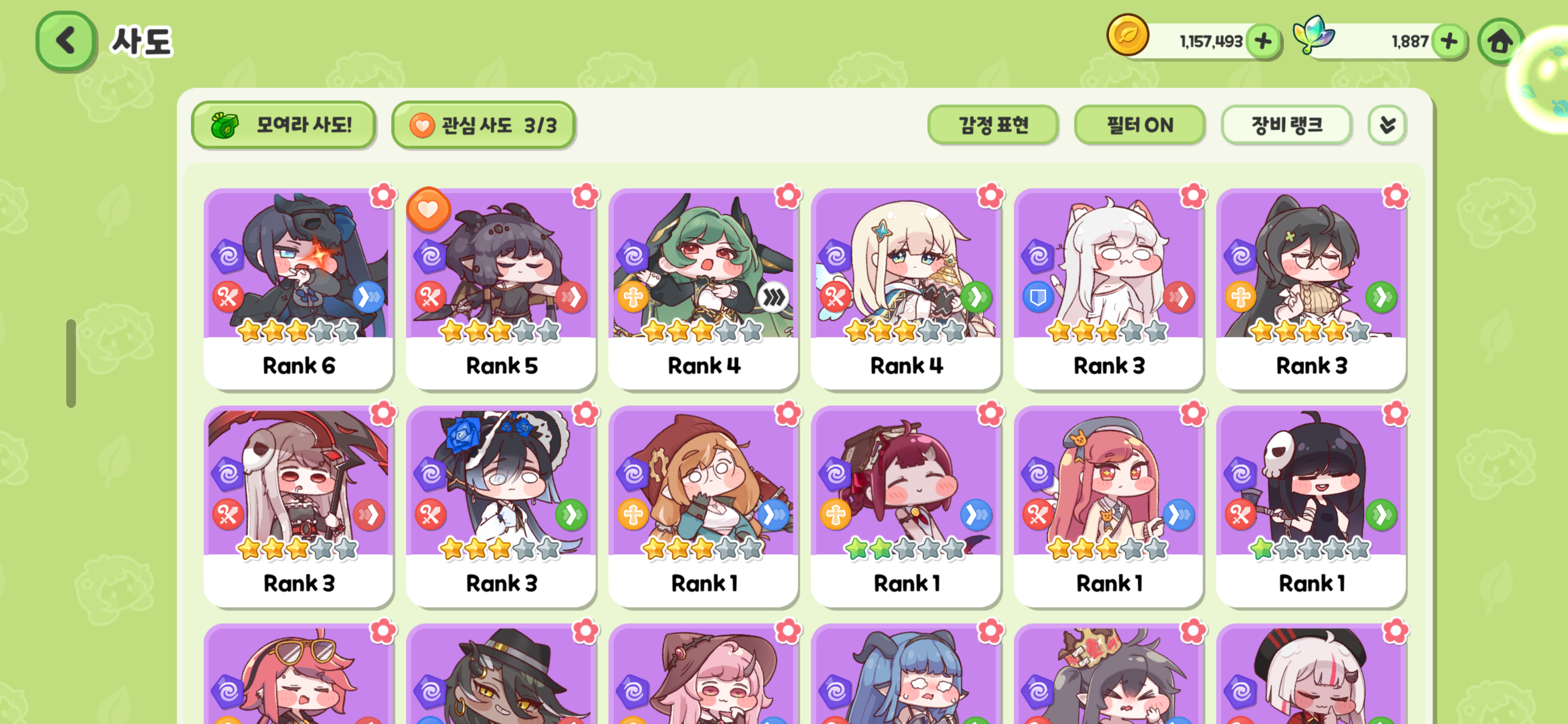Tap the flower badge on Rank 6 character
The height and width of the screenshot is (724, 1568).
tap(383, 196)
